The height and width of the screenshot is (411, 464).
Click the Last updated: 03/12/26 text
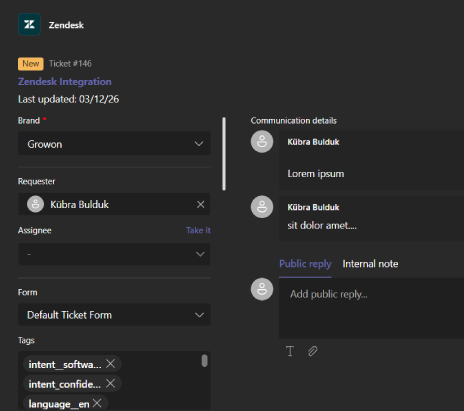click(x=68, y=99)
